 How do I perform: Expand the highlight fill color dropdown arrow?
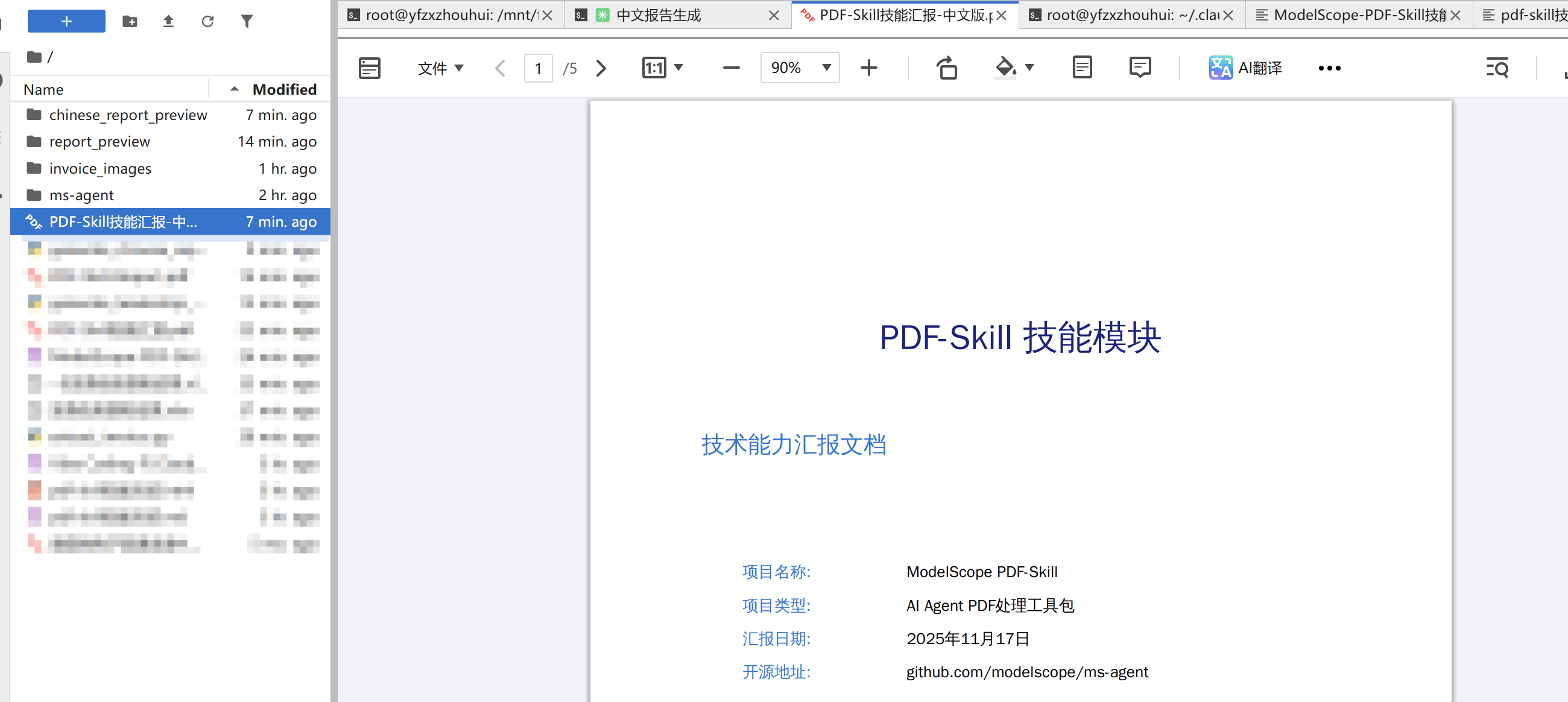(x=1029, y=68)
